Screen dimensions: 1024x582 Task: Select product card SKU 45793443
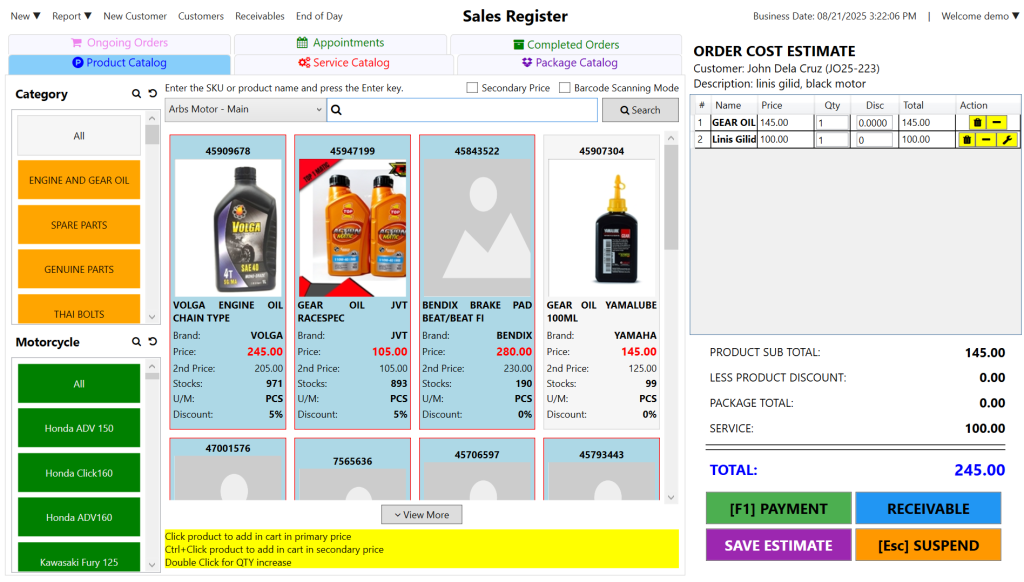coord(601,469)
